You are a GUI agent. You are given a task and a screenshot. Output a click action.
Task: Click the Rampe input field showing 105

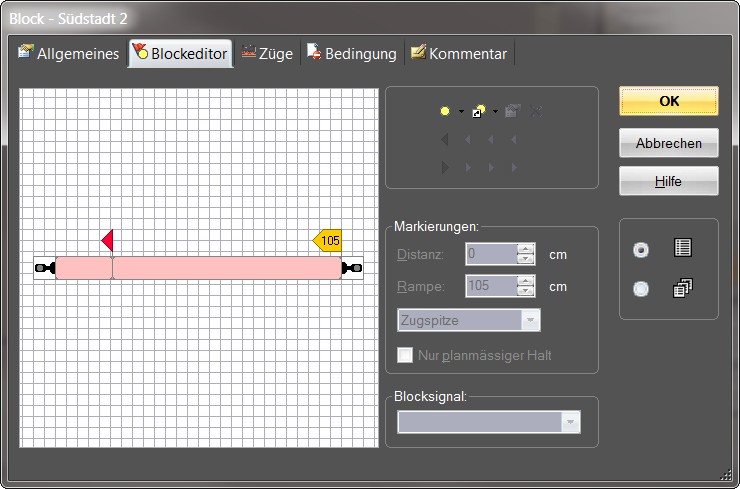[491, 286]
